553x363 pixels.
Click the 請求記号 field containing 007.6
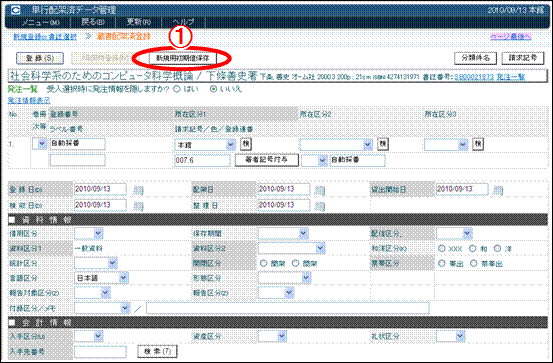tap(202, 161)
